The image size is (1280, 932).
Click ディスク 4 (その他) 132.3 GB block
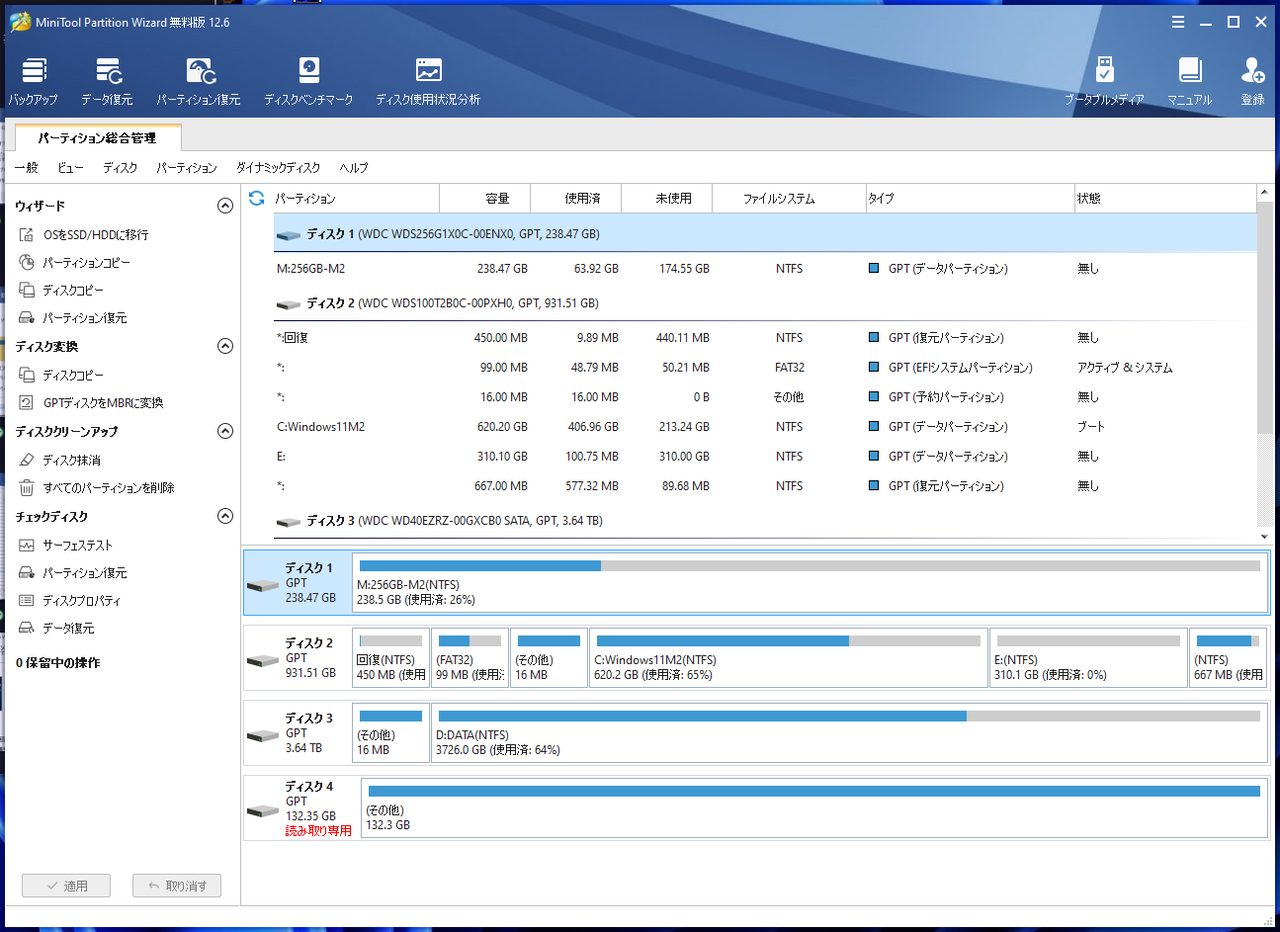[x=813, y=807]
